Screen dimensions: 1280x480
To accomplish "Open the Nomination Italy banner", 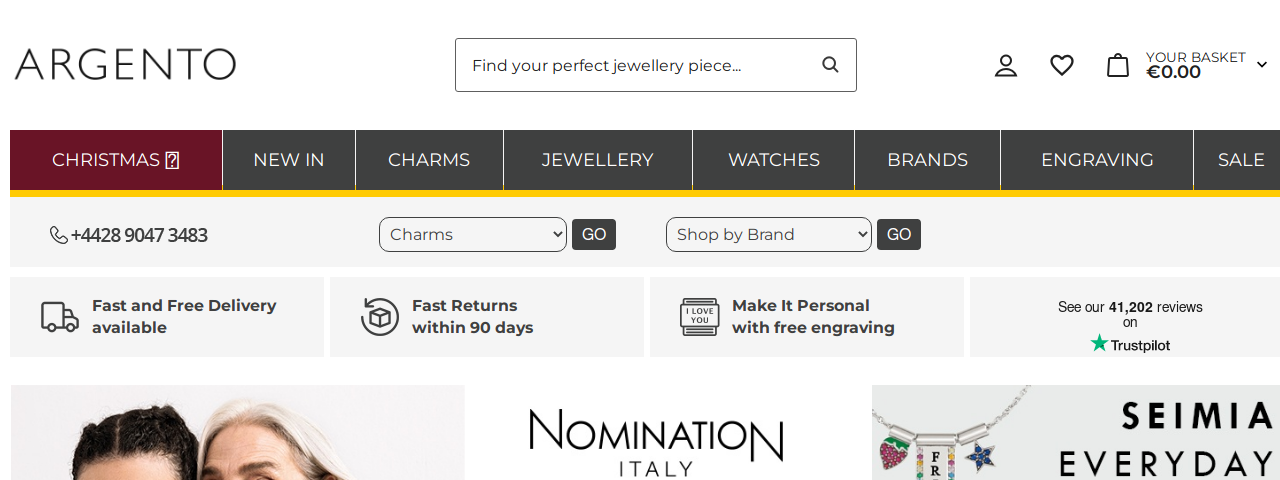I will [x=656, y=442].
